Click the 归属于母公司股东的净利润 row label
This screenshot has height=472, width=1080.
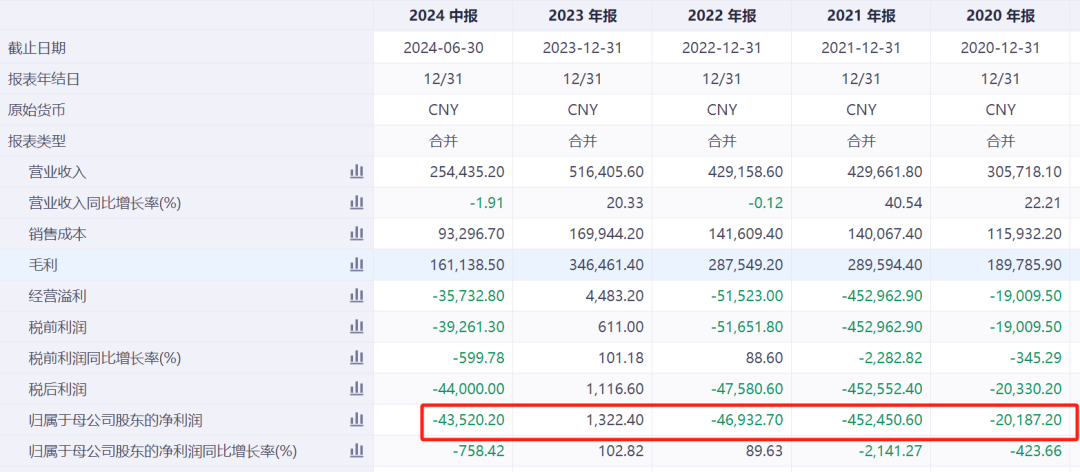click(x=115, y=420)
